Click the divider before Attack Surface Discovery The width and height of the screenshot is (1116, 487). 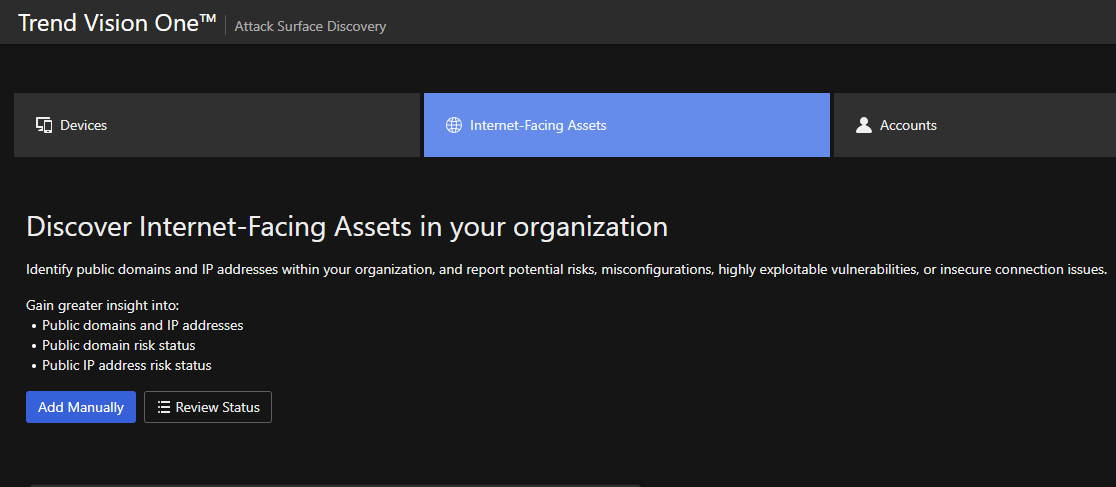[226, 26]
